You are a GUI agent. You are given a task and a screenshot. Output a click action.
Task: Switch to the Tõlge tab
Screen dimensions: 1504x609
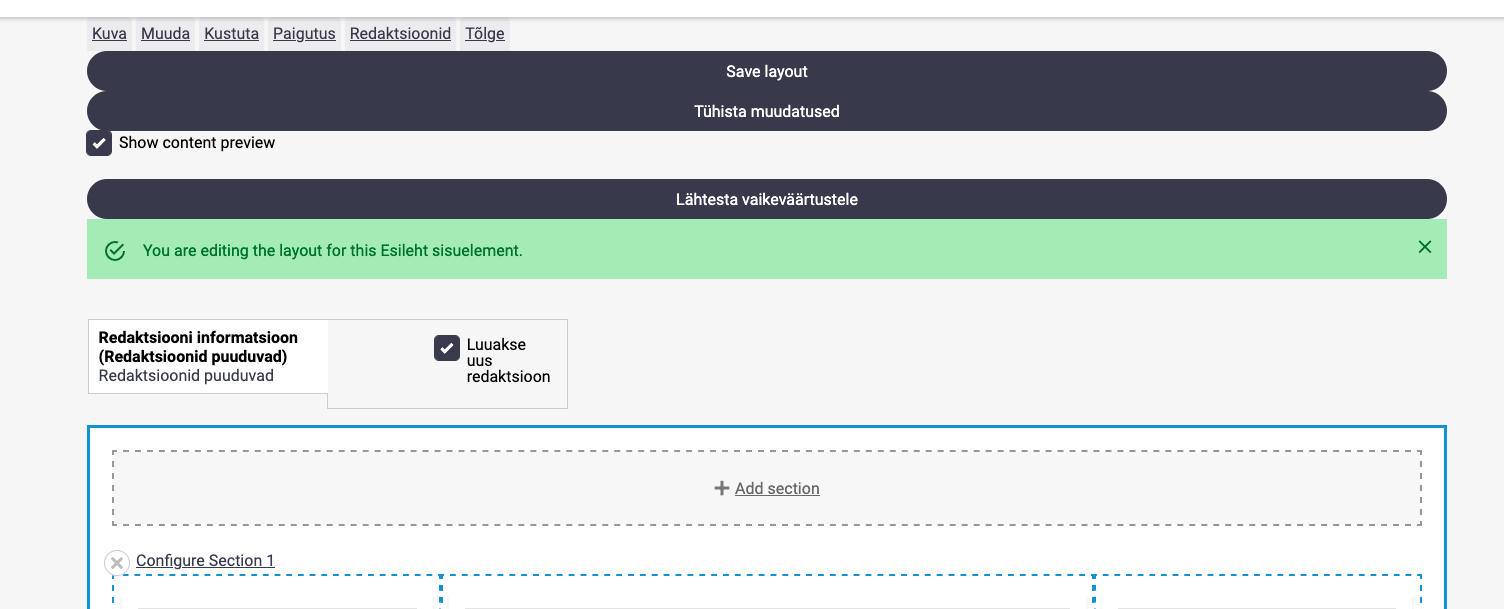485,34
